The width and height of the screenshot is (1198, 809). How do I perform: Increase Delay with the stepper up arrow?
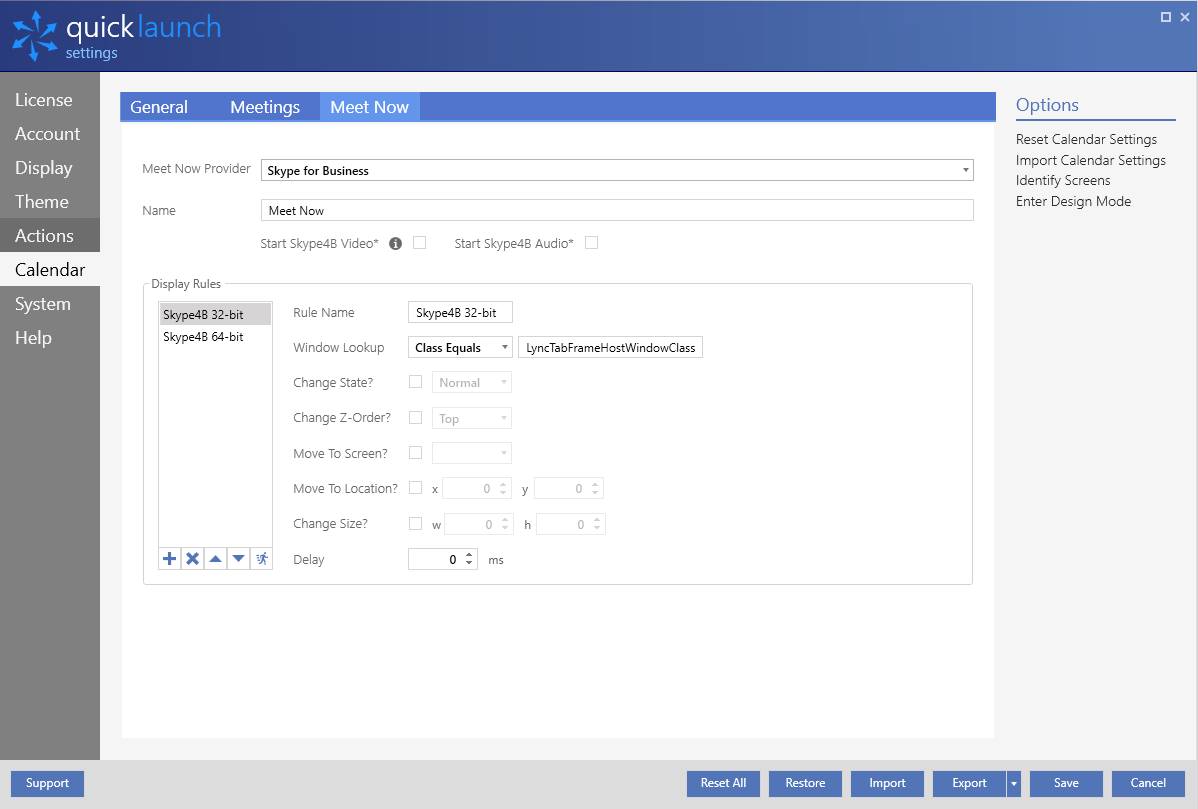coord(469,555)
